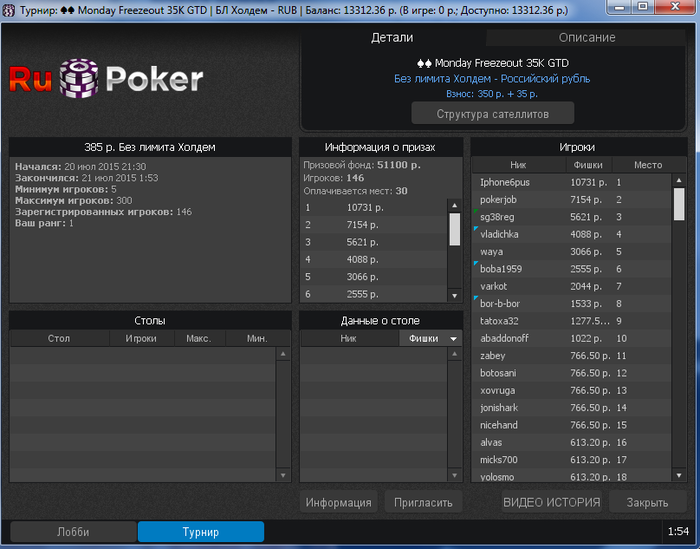Click the players list scrollbar thumb
Viewport: 700px width, 549px height.
(679, 204)
